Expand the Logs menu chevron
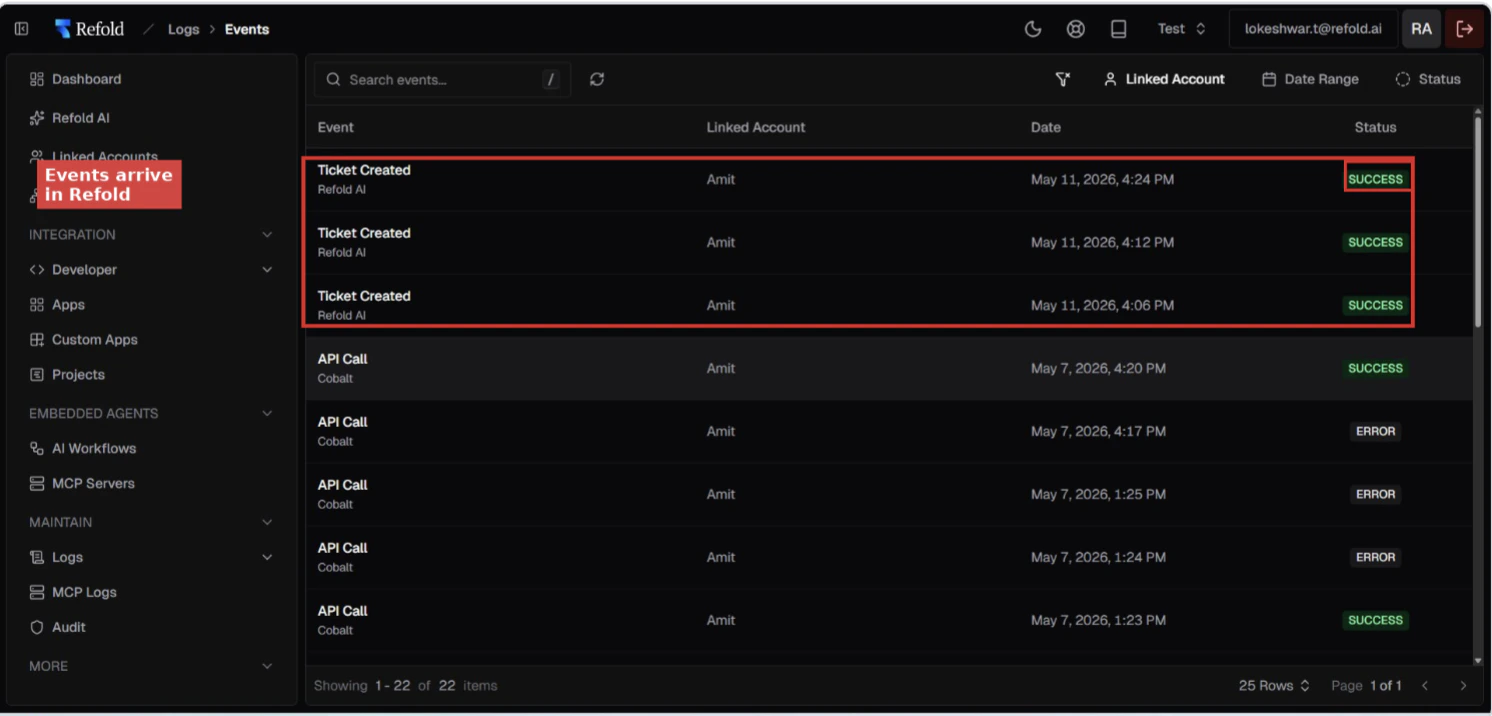Image resolution: width=1492 pixels, height=716 pixels. (266, 557)
